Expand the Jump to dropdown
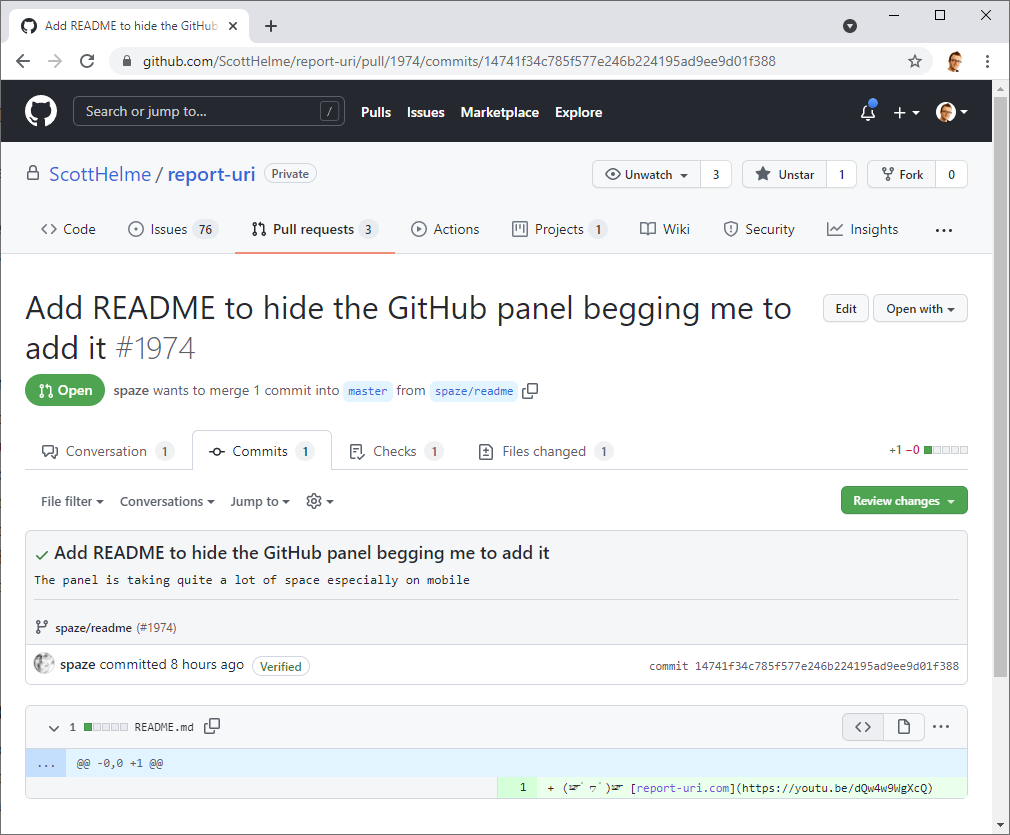 point(260,501)
